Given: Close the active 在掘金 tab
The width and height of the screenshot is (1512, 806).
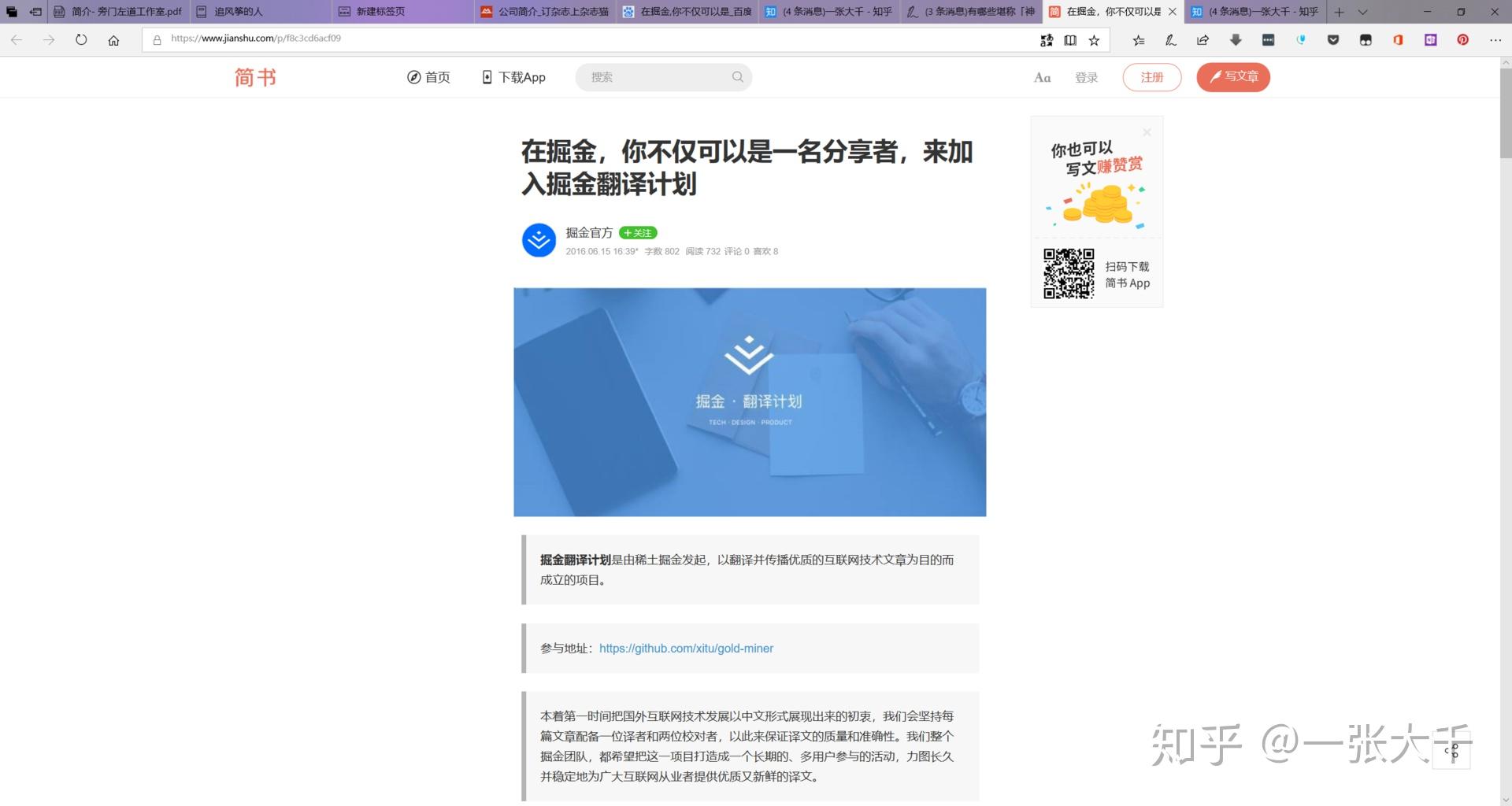Looking at the screenshot, I should [1173, 12].
